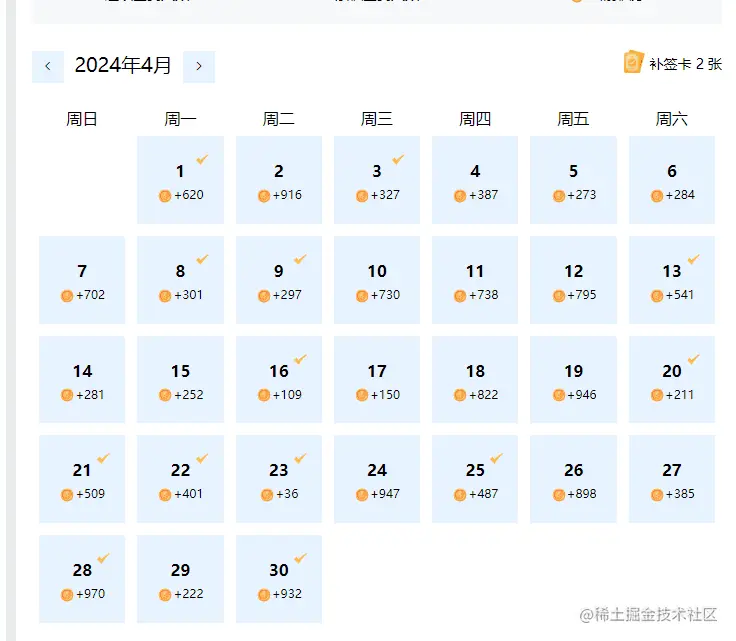Click the +36 reward value

click(x=287, y=494)
